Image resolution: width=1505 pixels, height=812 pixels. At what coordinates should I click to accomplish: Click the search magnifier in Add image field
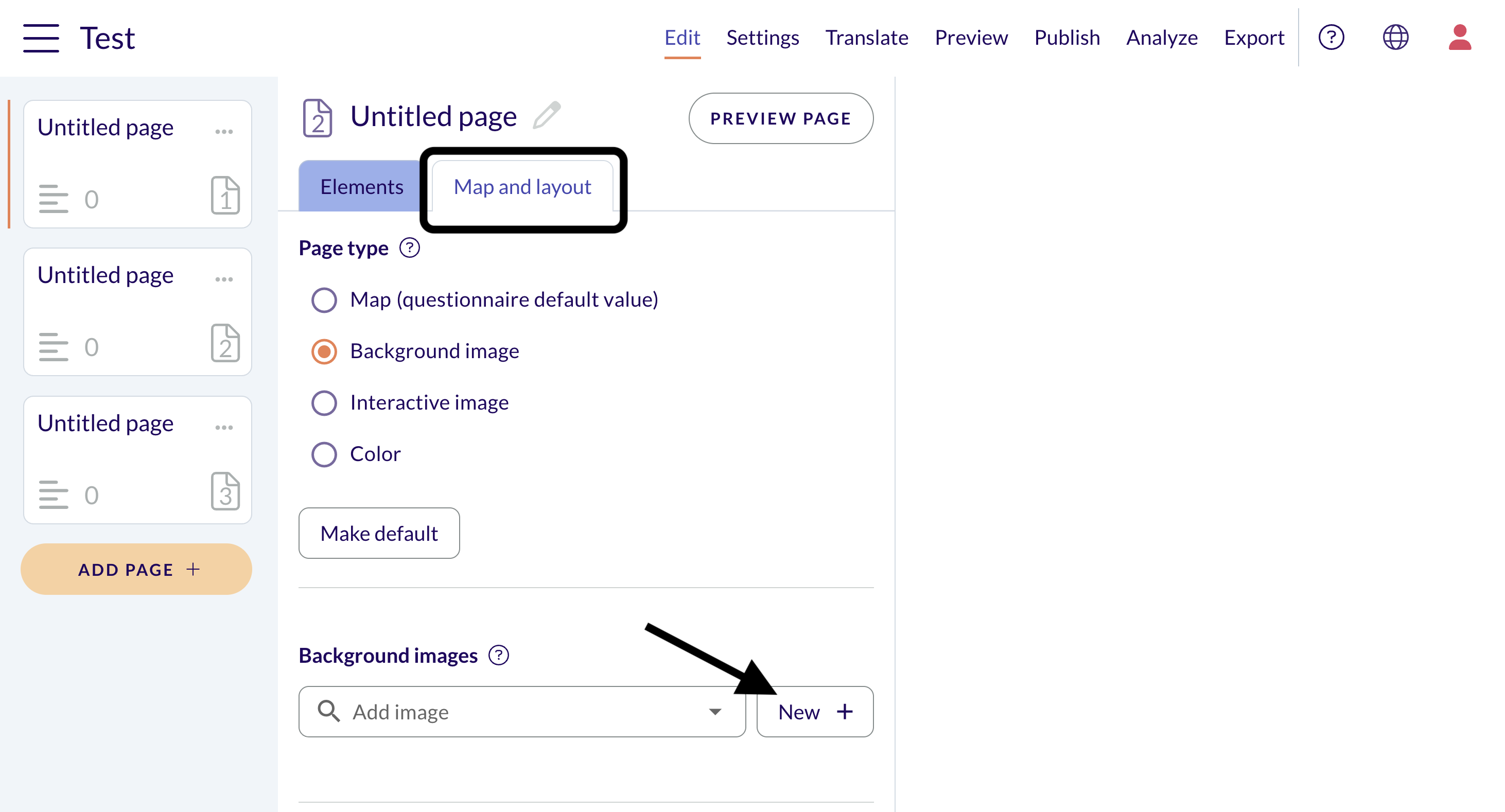pyautogui.click(x=328, y=711)
